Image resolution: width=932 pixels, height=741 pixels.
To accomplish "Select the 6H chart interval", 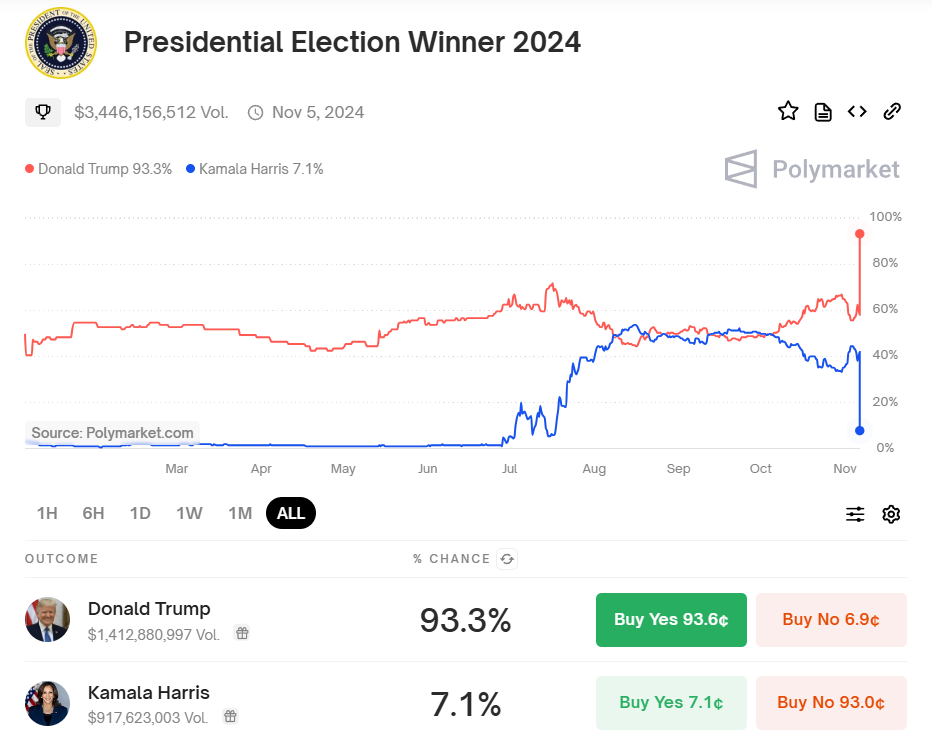I will coord(93,513).
